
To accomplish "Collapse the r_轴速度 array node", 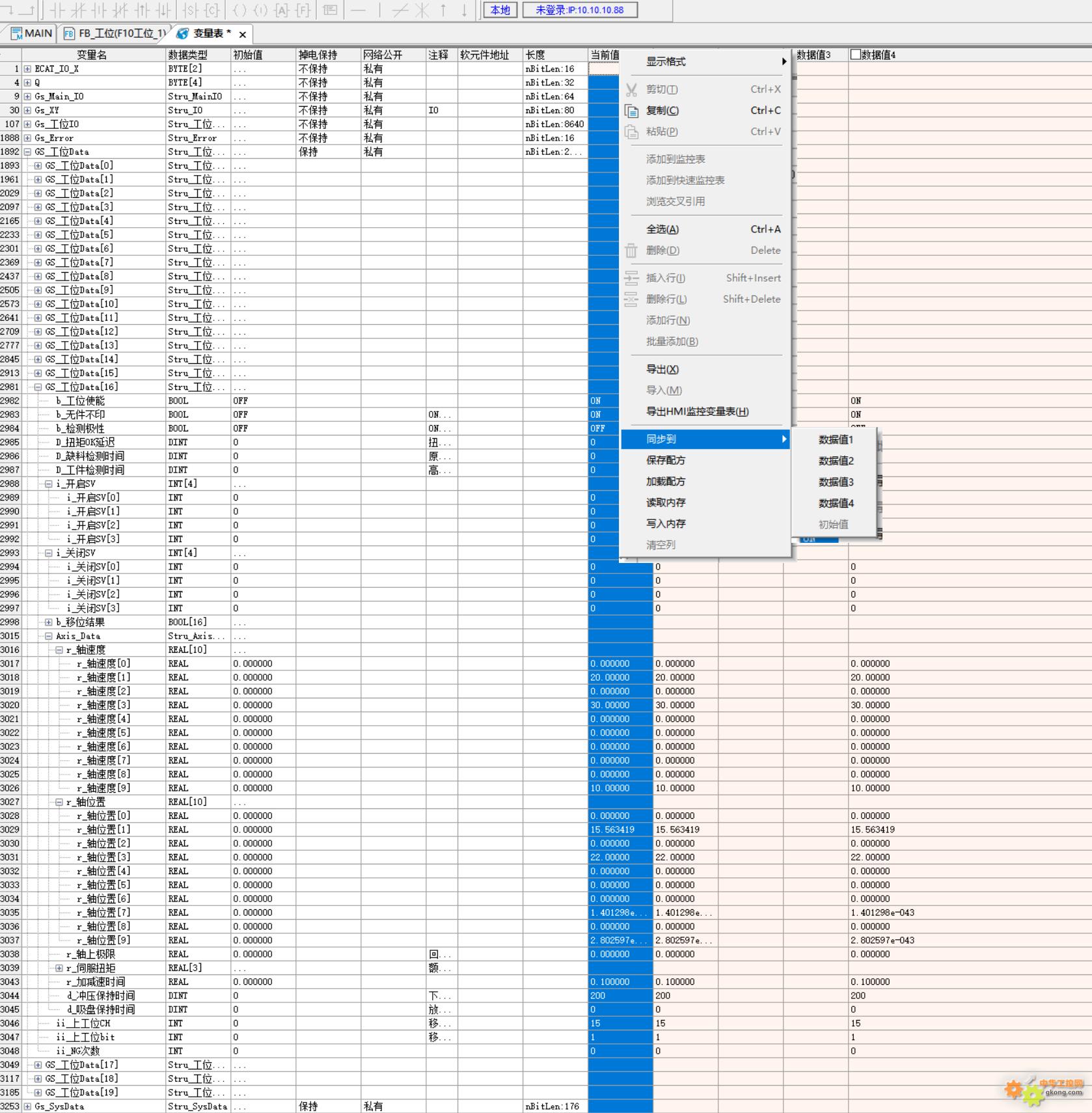I will (59, 650).
